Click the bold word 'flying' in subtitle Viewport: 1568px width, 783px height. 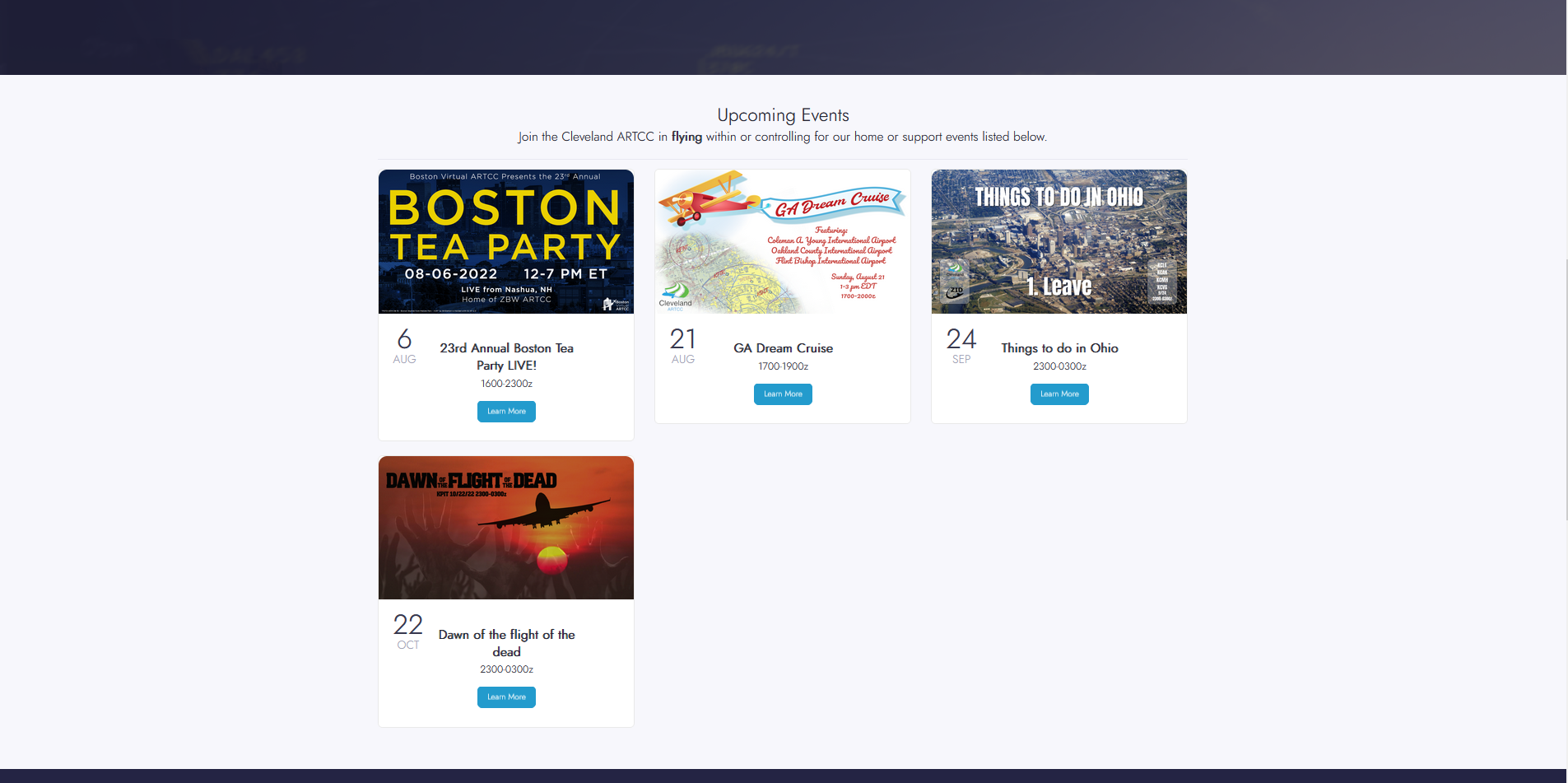click(686, 137)
